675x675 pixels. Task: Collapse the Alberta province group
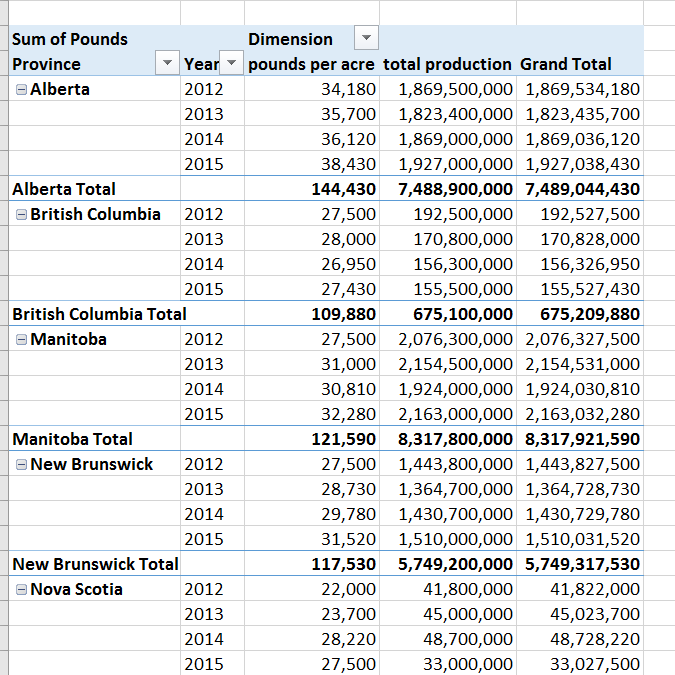point(21,90)
